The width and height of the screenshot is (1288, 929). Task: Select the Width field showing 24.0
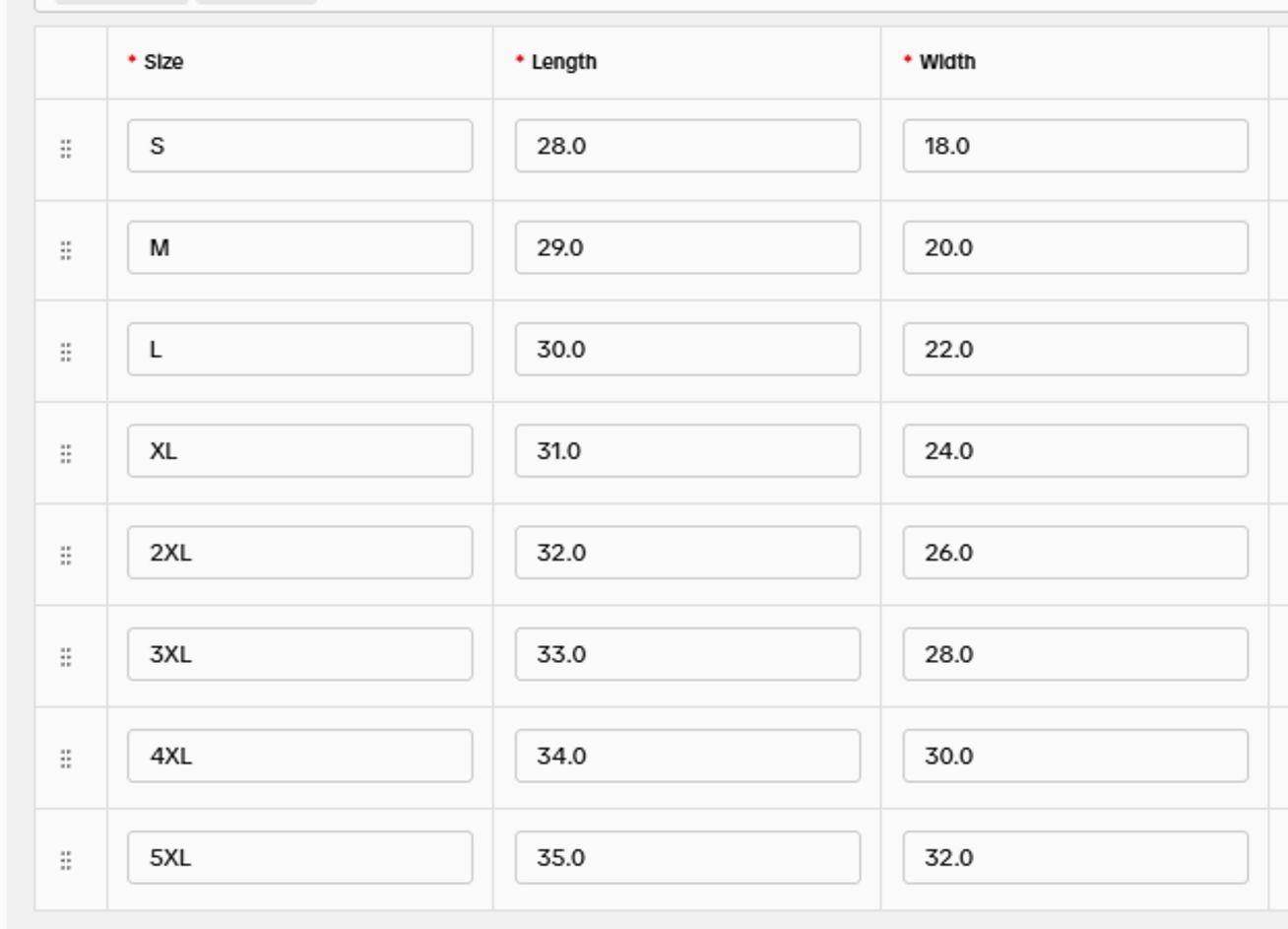point(1075,451)
